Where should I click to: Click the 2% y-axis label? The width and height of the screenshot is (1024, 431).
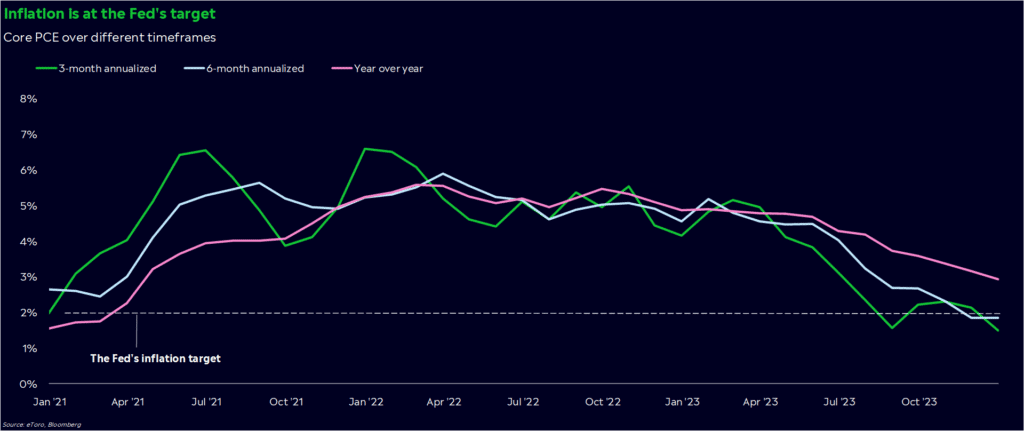(x=29, y=313)
